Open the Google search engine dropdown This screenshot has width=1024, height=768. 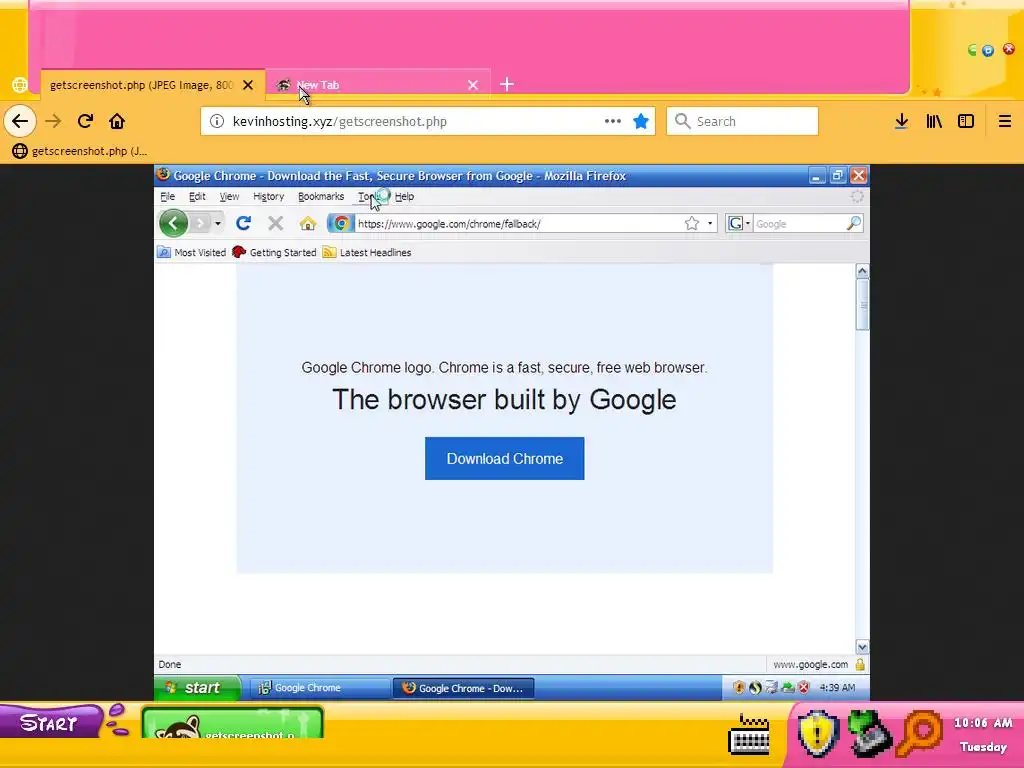click(739, 223)
